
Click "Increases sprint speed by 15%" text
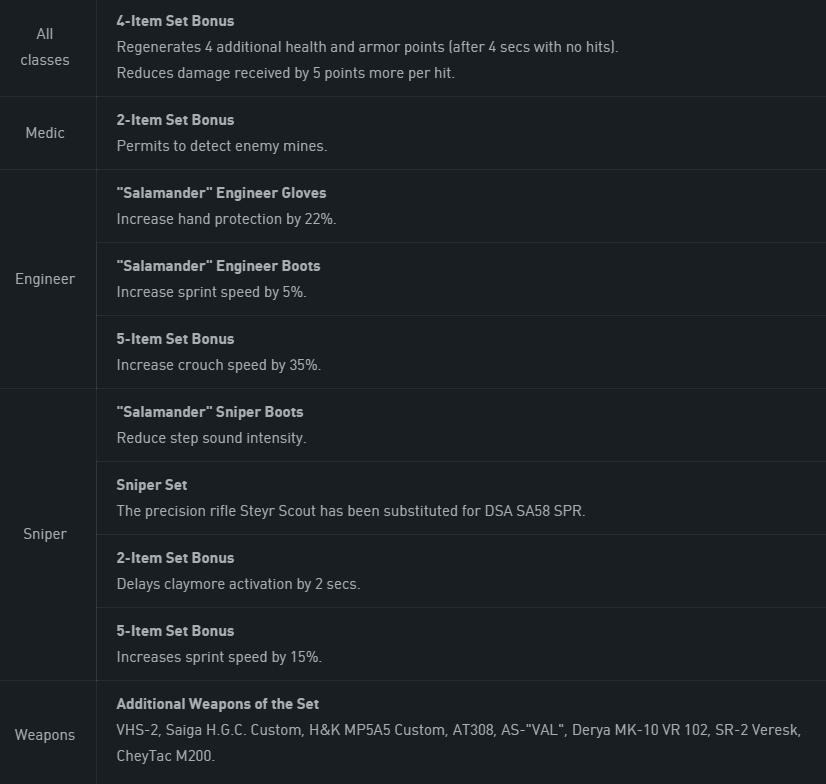click(x=218, y=657)
